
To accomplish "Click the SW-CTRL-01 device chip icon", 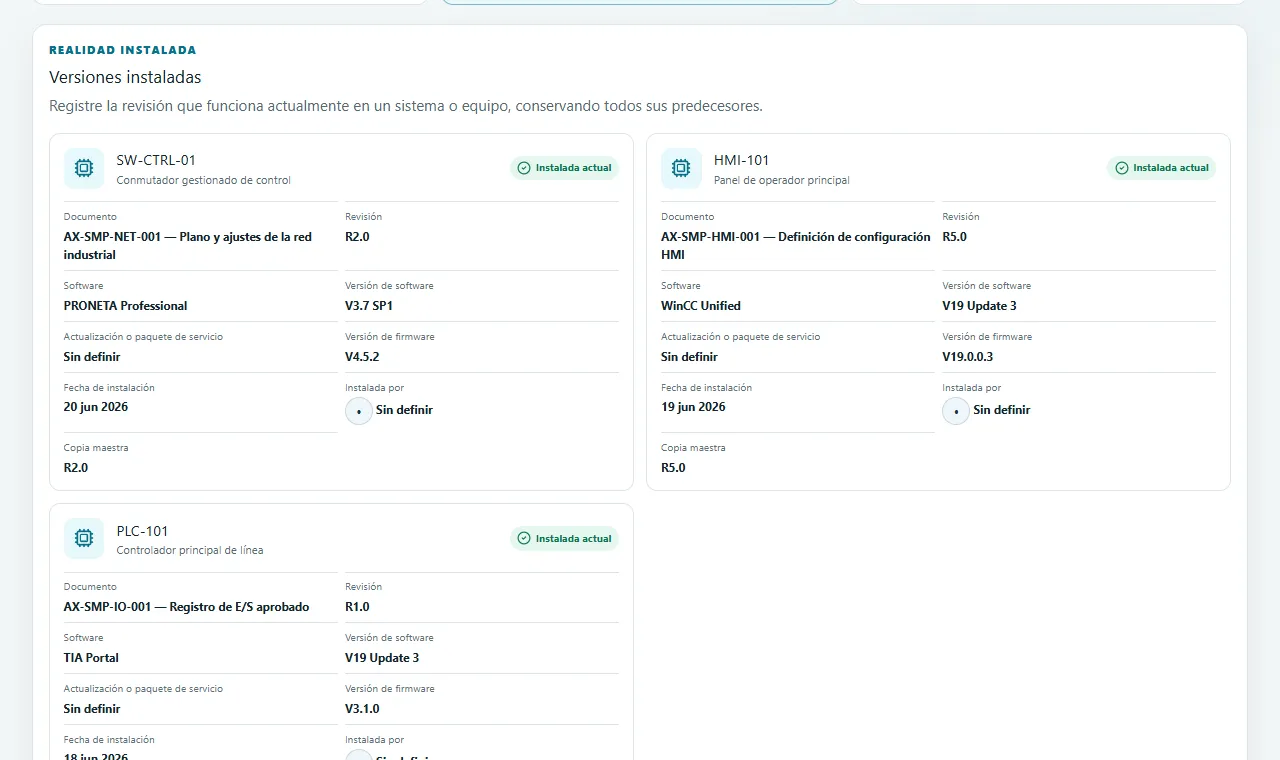I will pos(84,168).
